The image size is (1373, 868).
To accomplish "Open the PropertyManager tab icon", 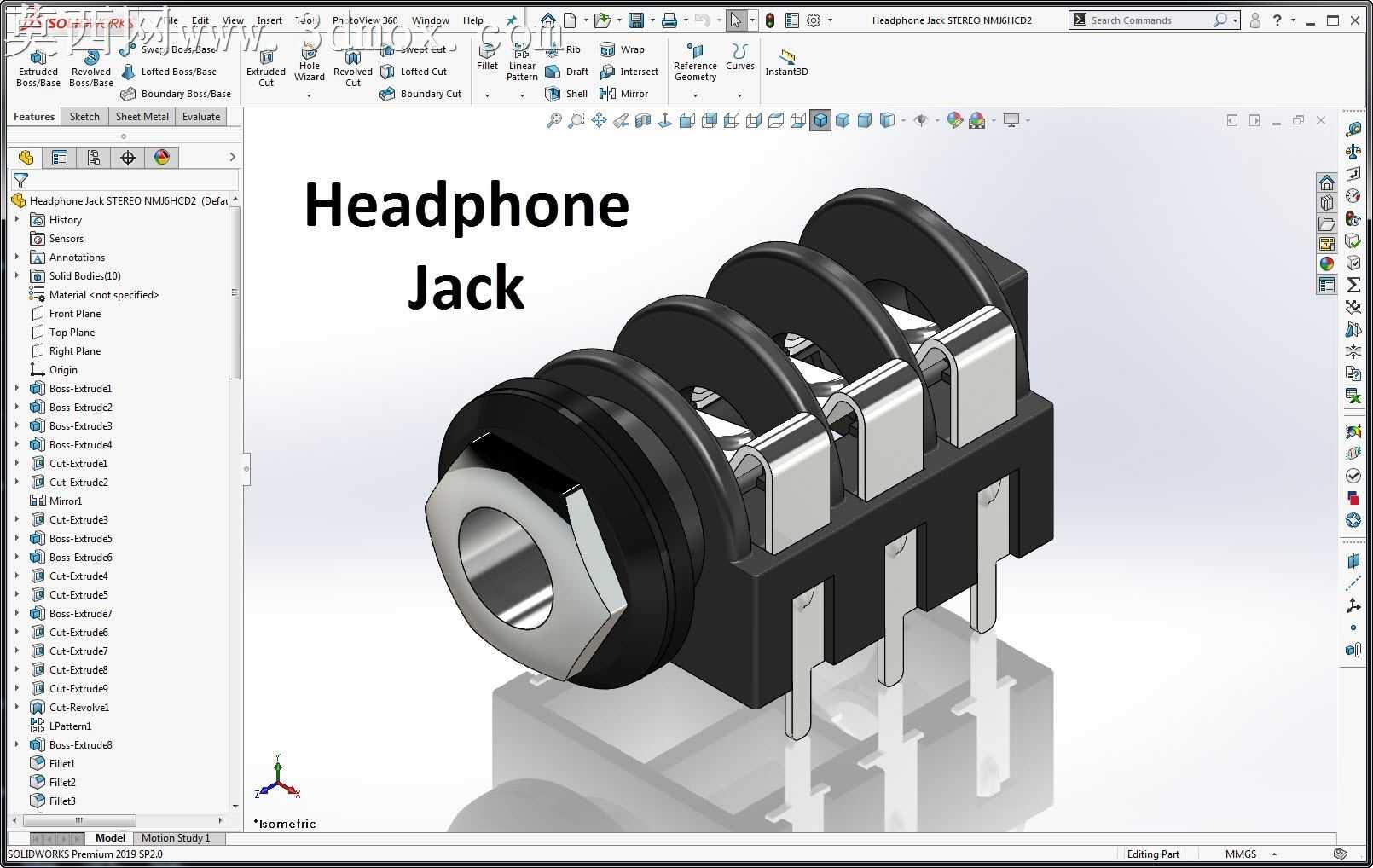I will pos(60,157).
